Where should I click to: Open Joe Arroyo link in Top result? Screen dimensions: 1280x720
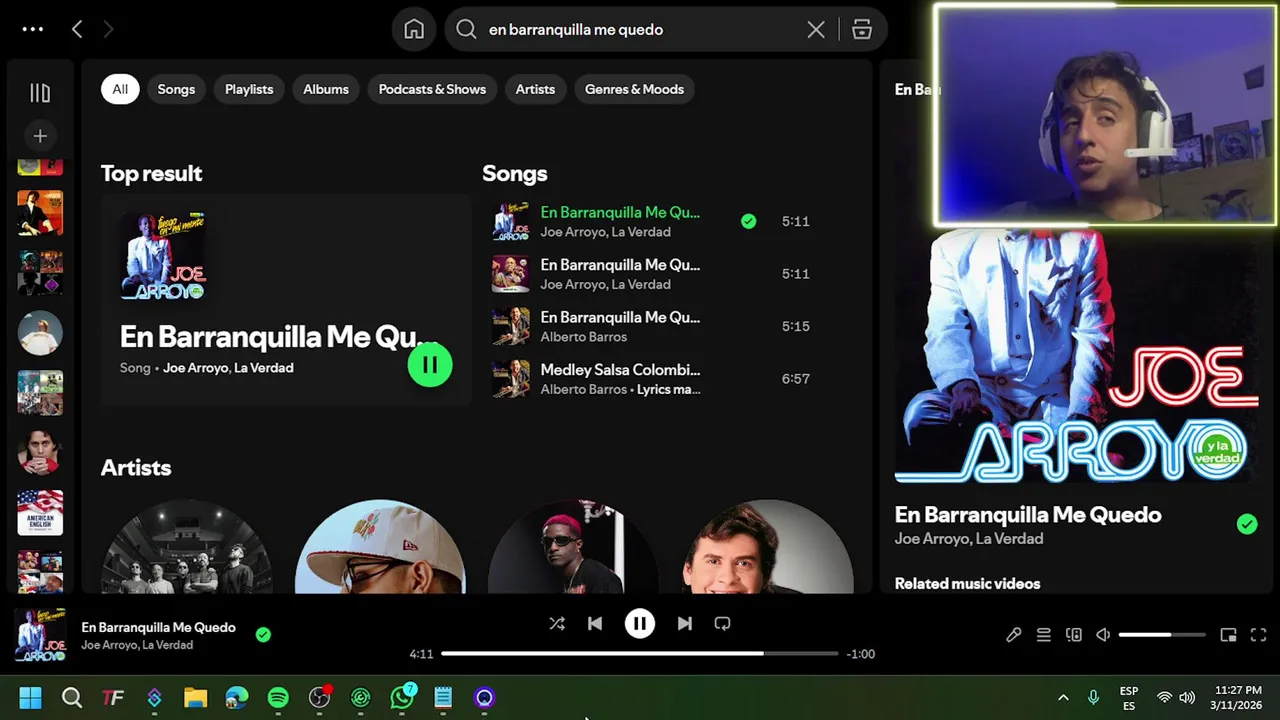tap(195, 368)
